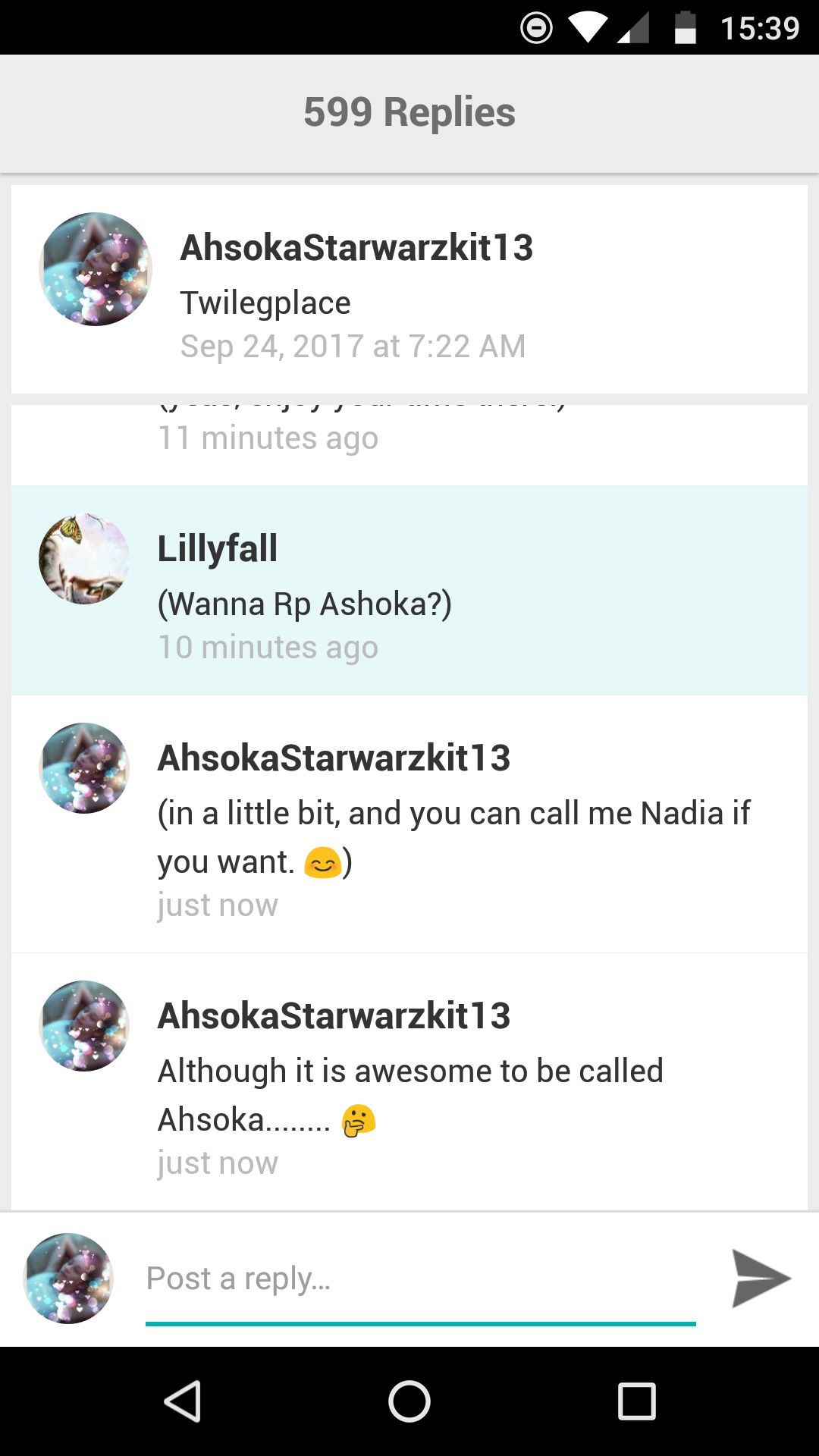The height and width of the screenshot is (1456, 819).
Task: Tap avatar beside 'Although it is awesome' reply
Action: click(x=84, y=1026)
